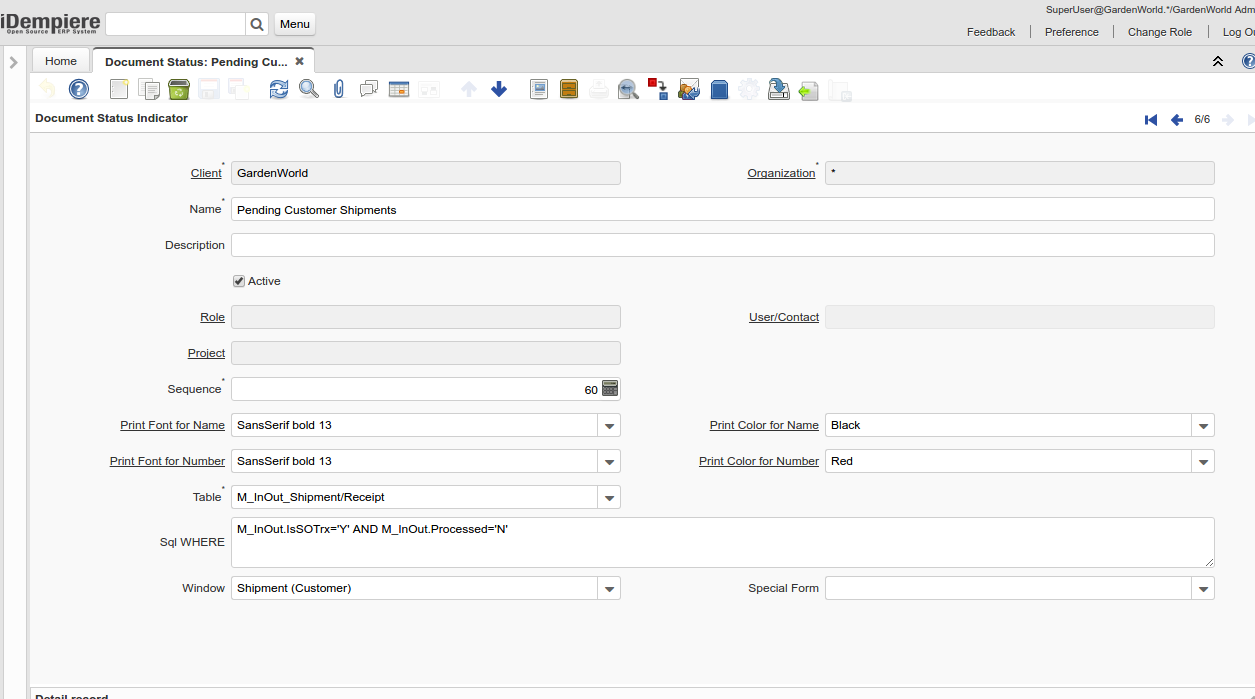
Task: Toggle grid view from the toolbar
Action: (x=399, y=89)
